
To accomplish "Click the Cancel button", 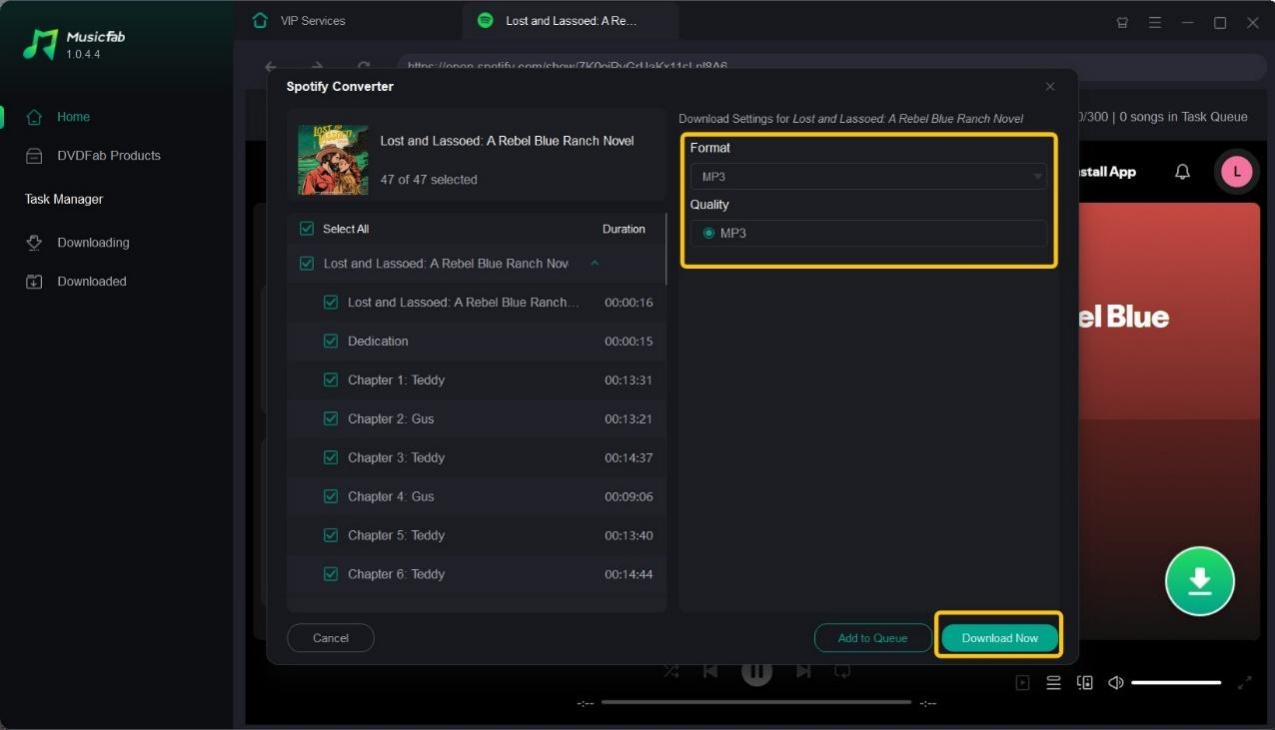I will [331, 638].
